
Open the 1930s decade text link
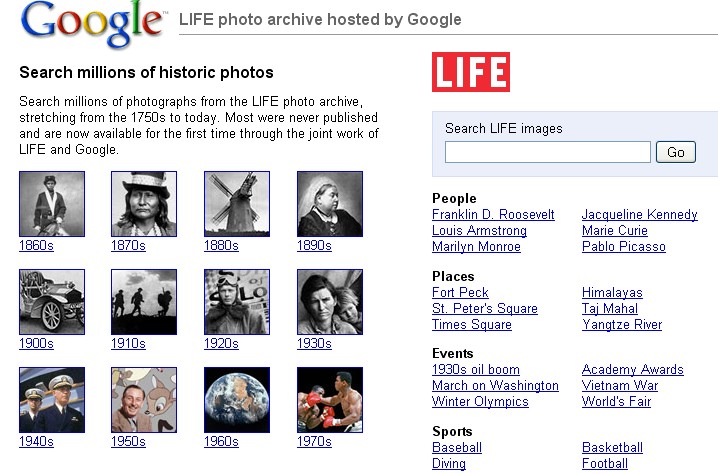pos(314,343)
